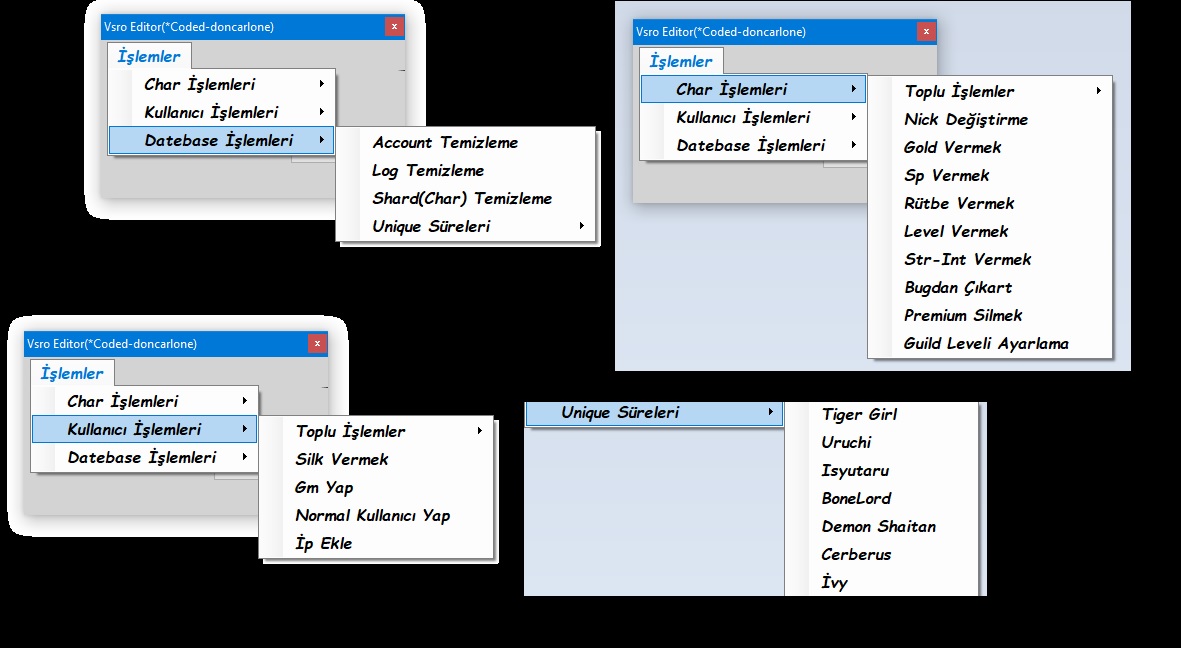Expand arrow of Kullanıcı İşlemleri in top-left window
Screen dimensions: 1181x648
coord(322,112)
